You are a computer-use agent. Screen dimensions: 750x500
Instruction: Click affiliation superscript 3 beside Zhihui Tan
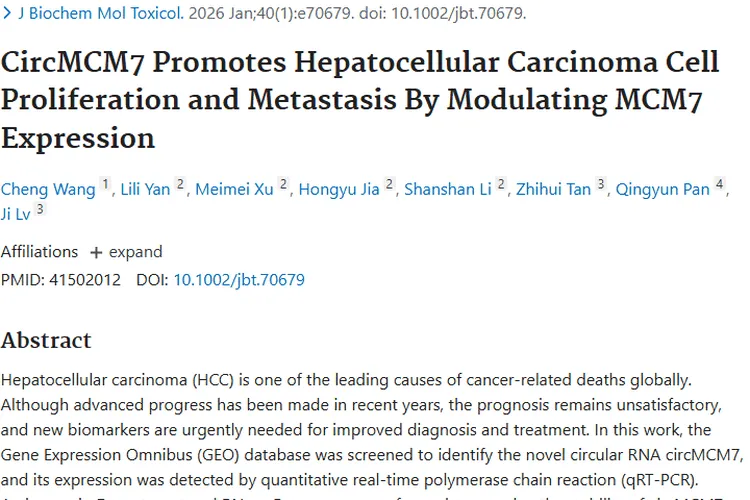[601, 185]
